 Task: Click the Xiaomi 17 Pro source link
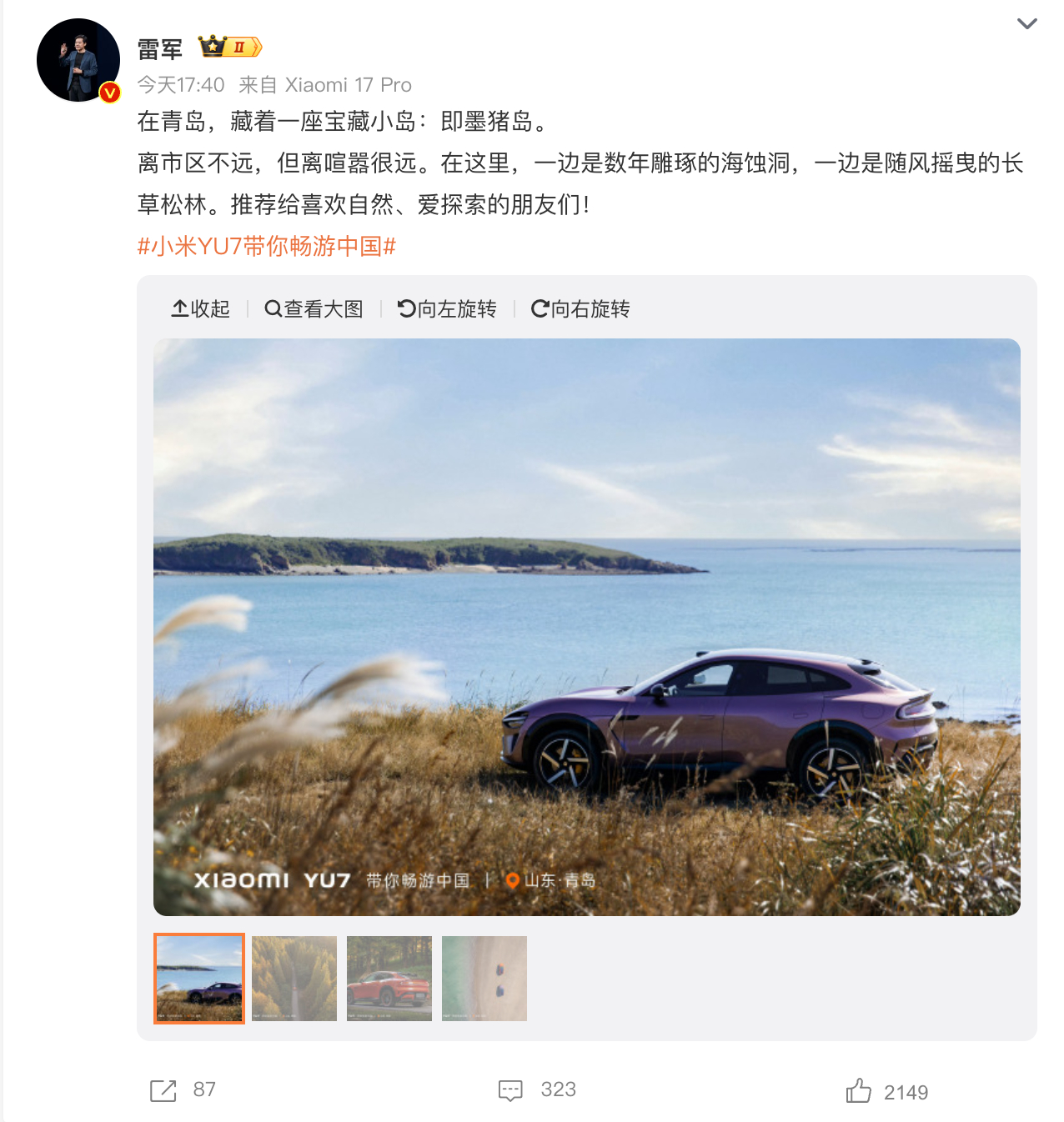349,85
